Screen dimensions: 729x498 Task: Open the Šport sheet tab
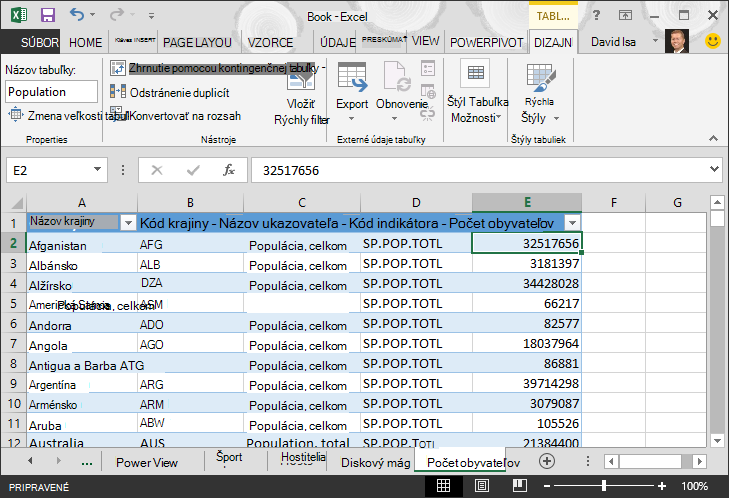tap(229, 457)
